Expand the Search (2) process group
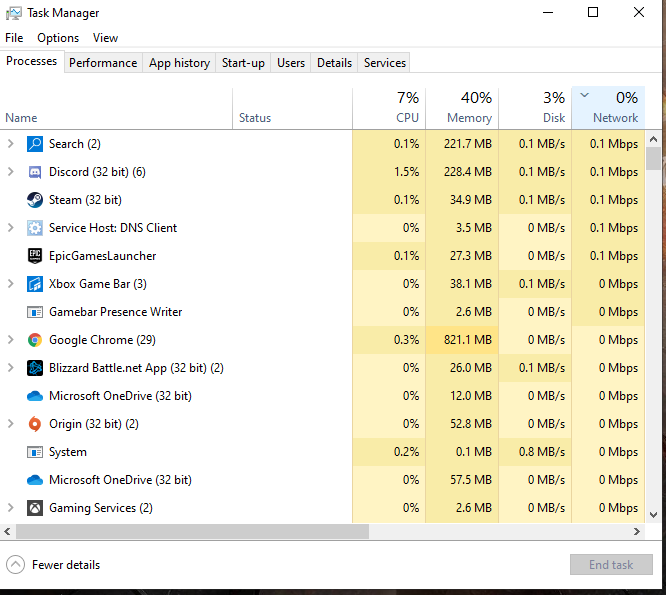 pyautogui.click(x=11, y=144)
